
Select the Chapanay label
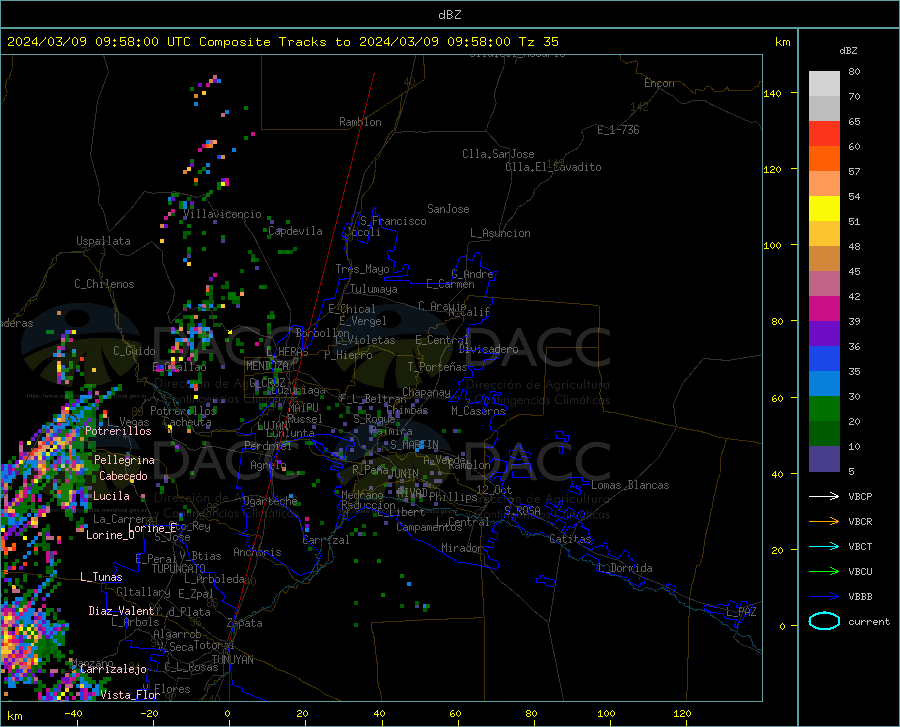pyautogui.click(x=426, y=392)
